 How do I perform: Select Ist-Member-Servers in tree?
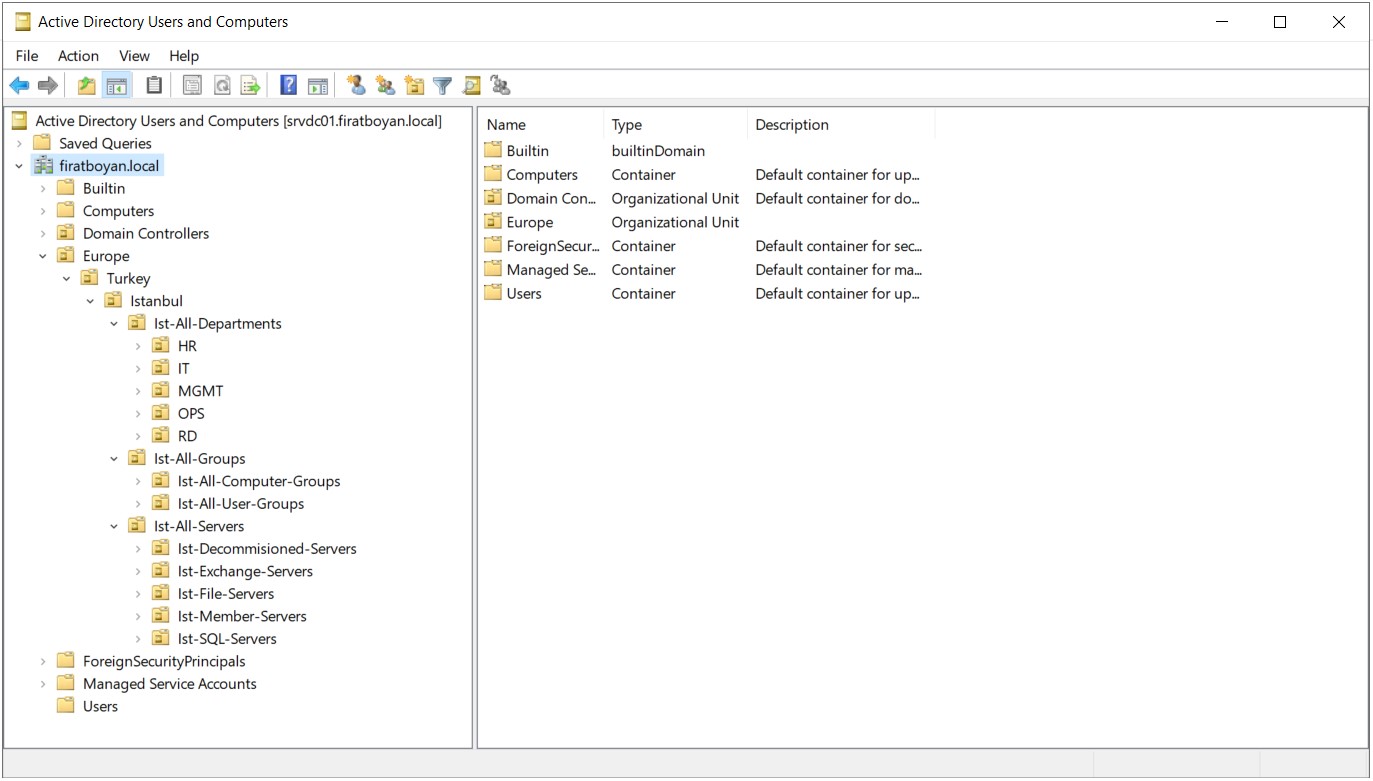point(242,616)
